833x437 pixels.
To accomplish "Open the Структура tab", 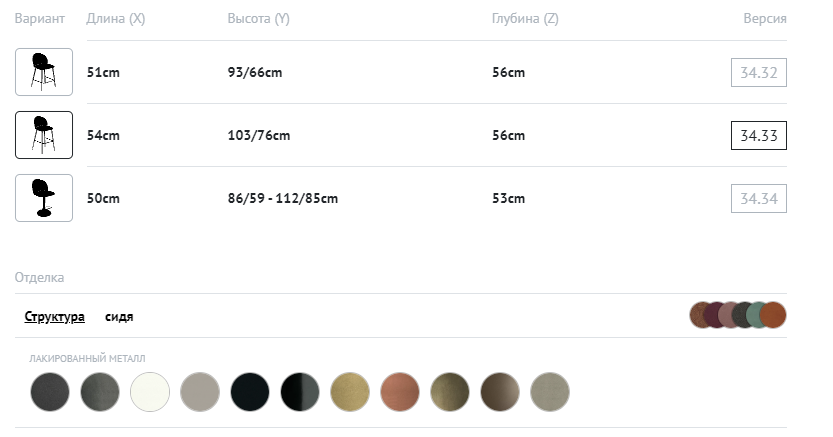I will coord(55,317).
